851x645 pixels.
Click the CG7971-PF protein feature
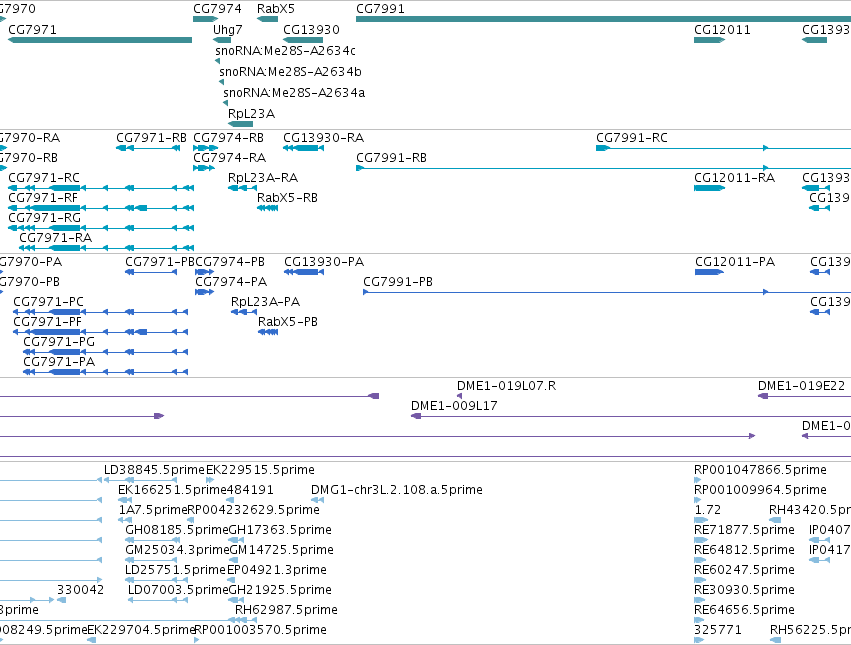(100, 332)
